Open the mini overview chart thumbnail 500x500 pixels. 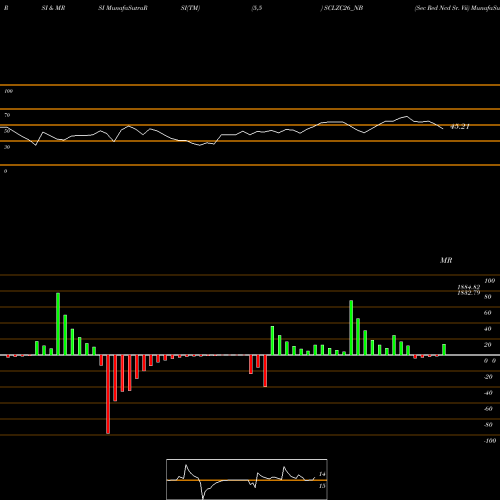click(x=247, y=479)
